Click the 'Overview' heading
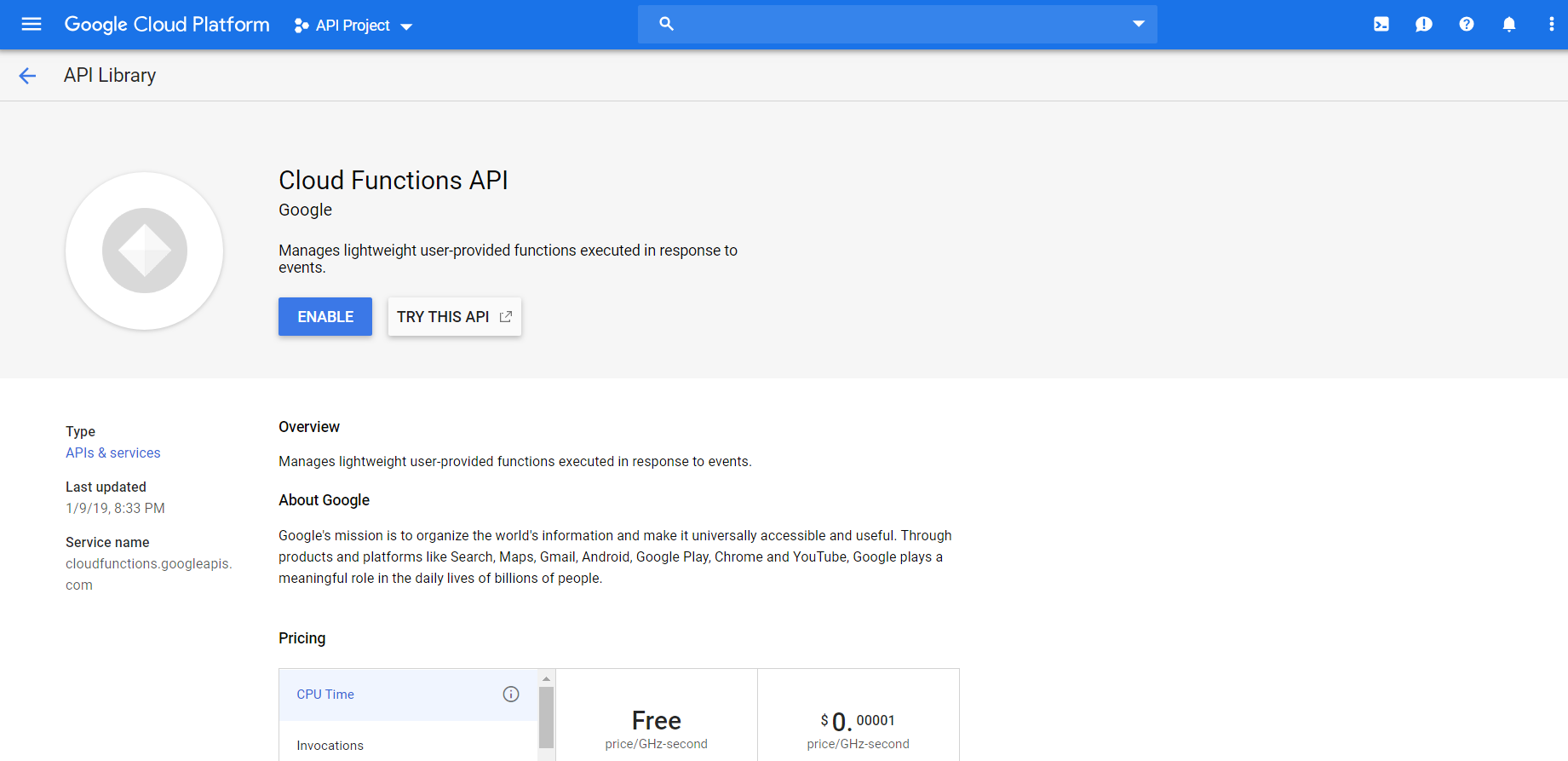 (309, 427)
